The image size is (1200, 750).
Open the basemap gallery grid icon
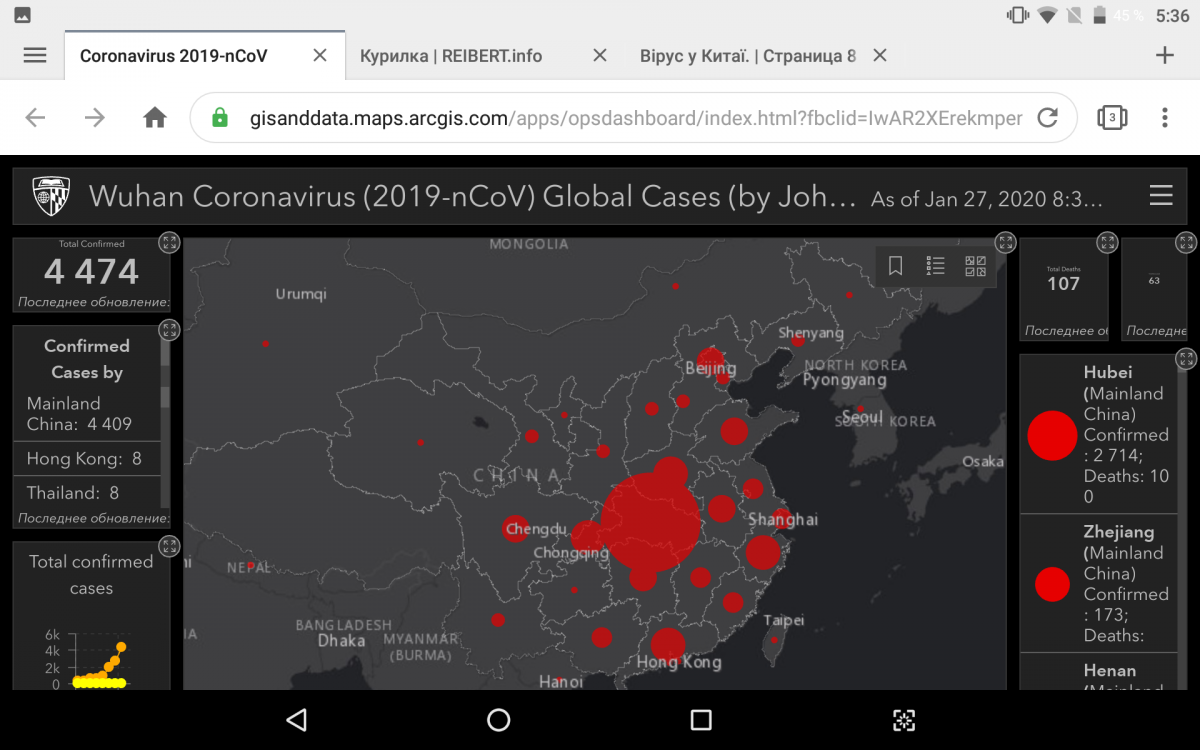pyautogui.click(x=975, y=266)
